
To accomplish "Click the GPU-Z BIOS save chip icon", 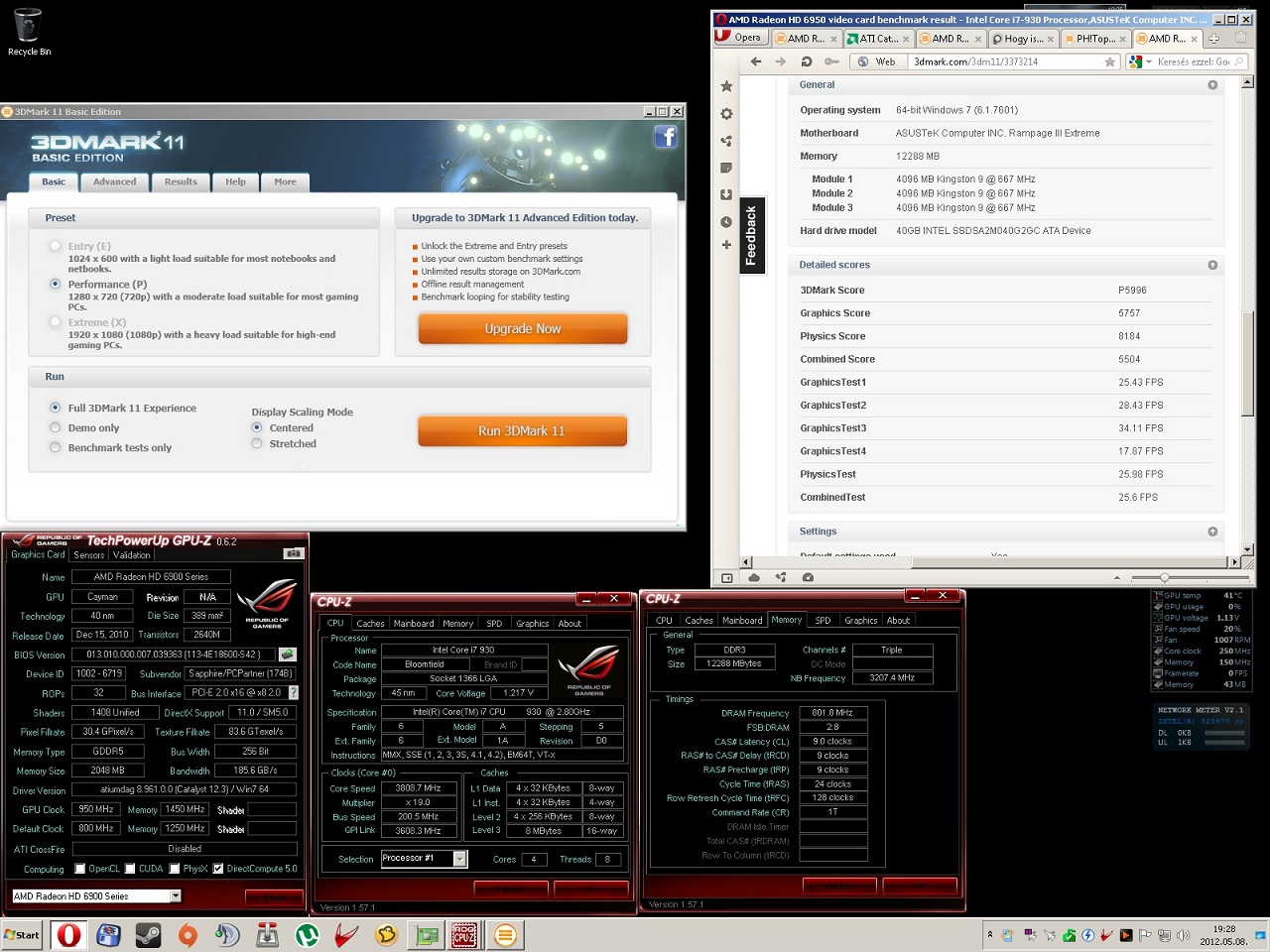I will point(287,654).
